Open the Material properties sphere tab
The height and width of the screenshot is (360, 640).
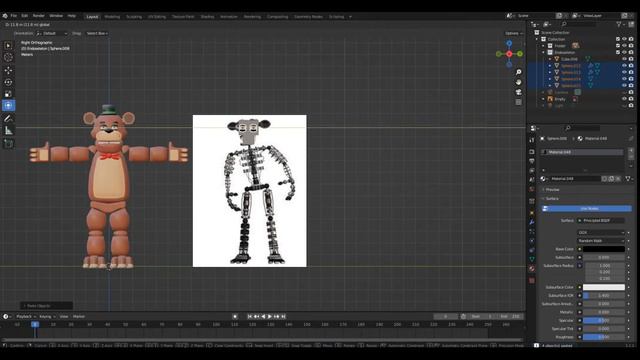tap(531, 269)
